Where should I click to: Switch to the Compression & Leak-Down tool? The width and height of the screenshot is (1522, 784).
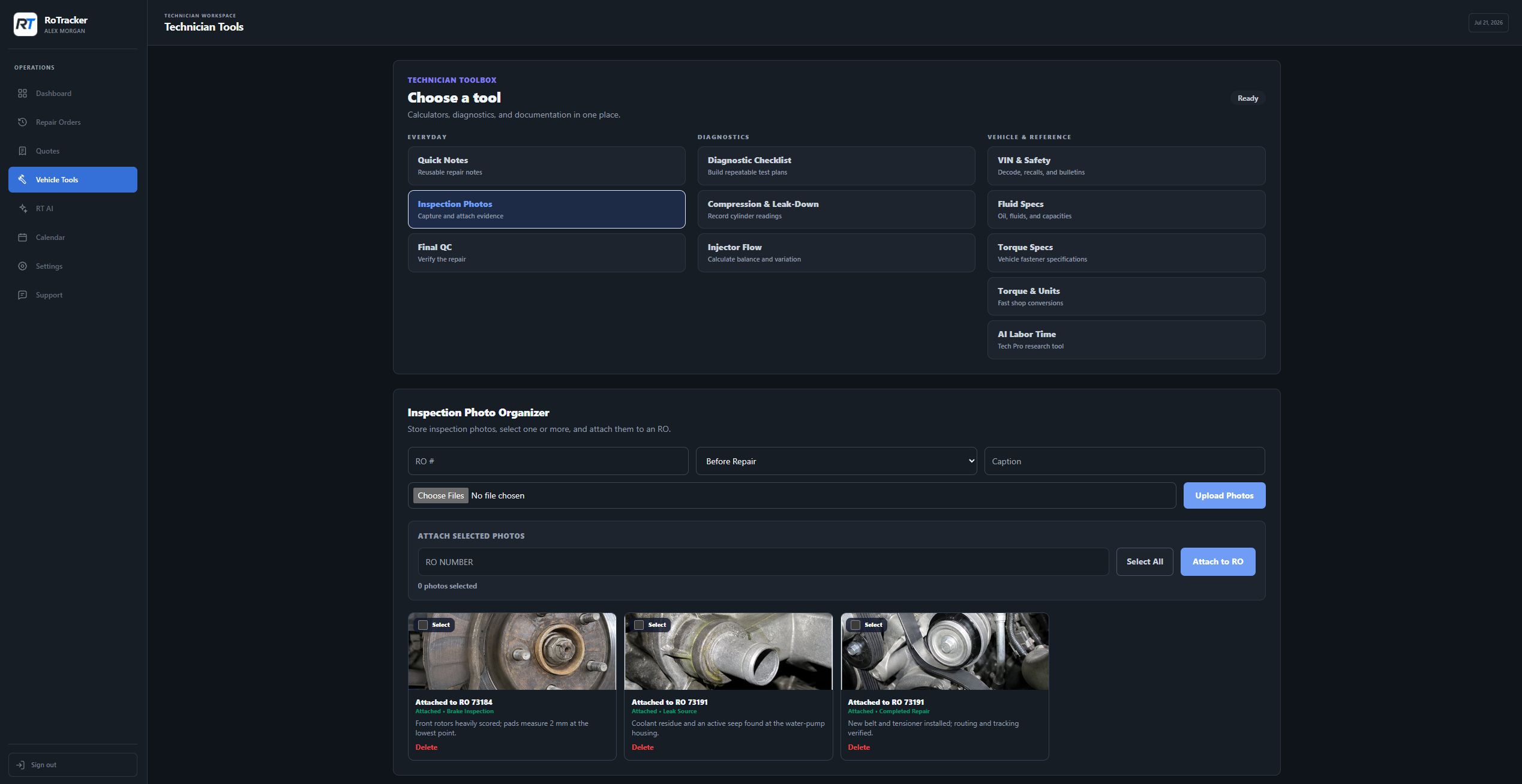tap(836, 209)
